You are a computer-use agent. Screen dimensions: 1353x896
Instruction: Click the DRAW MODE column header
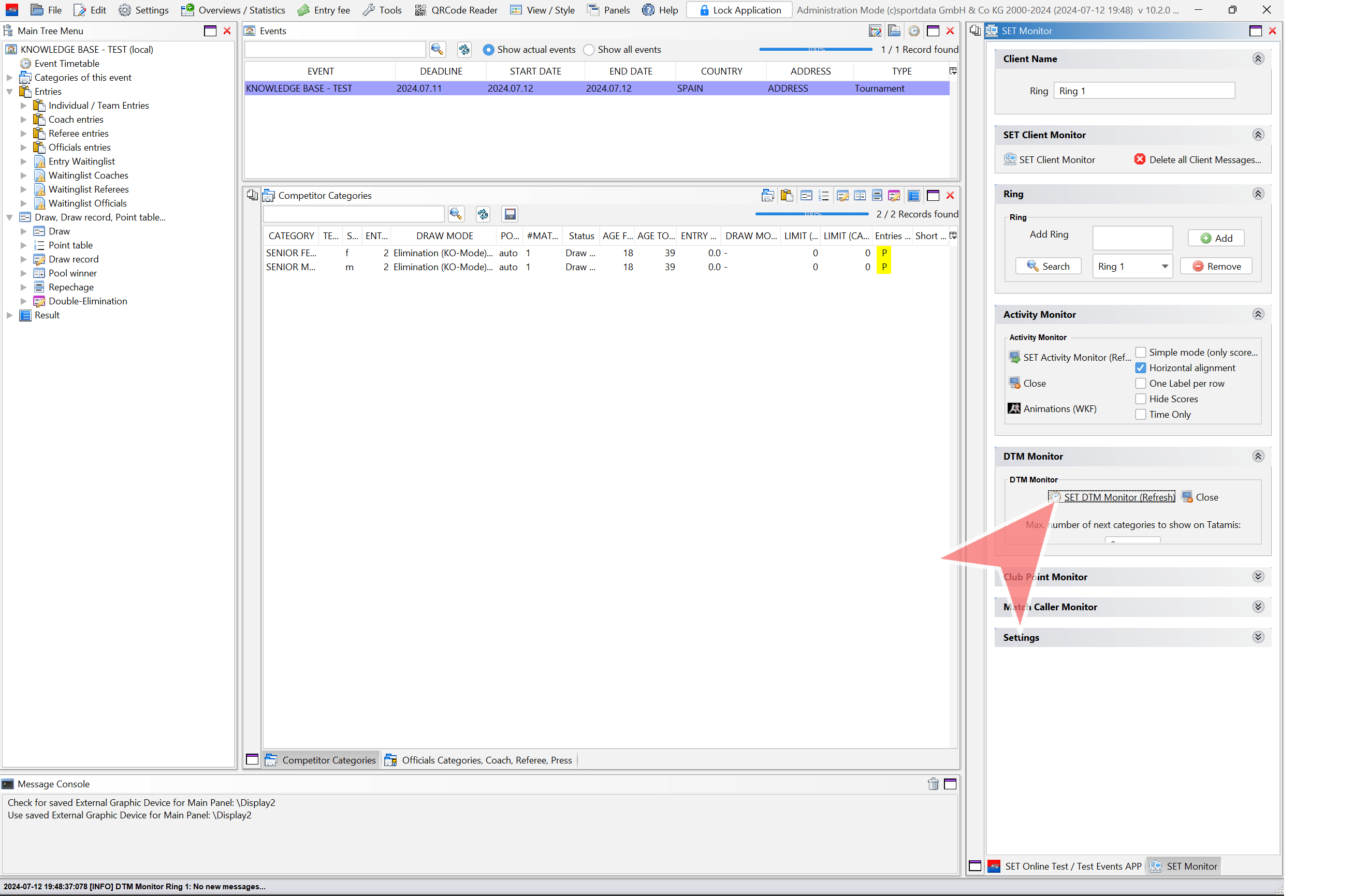click(444, 236)
